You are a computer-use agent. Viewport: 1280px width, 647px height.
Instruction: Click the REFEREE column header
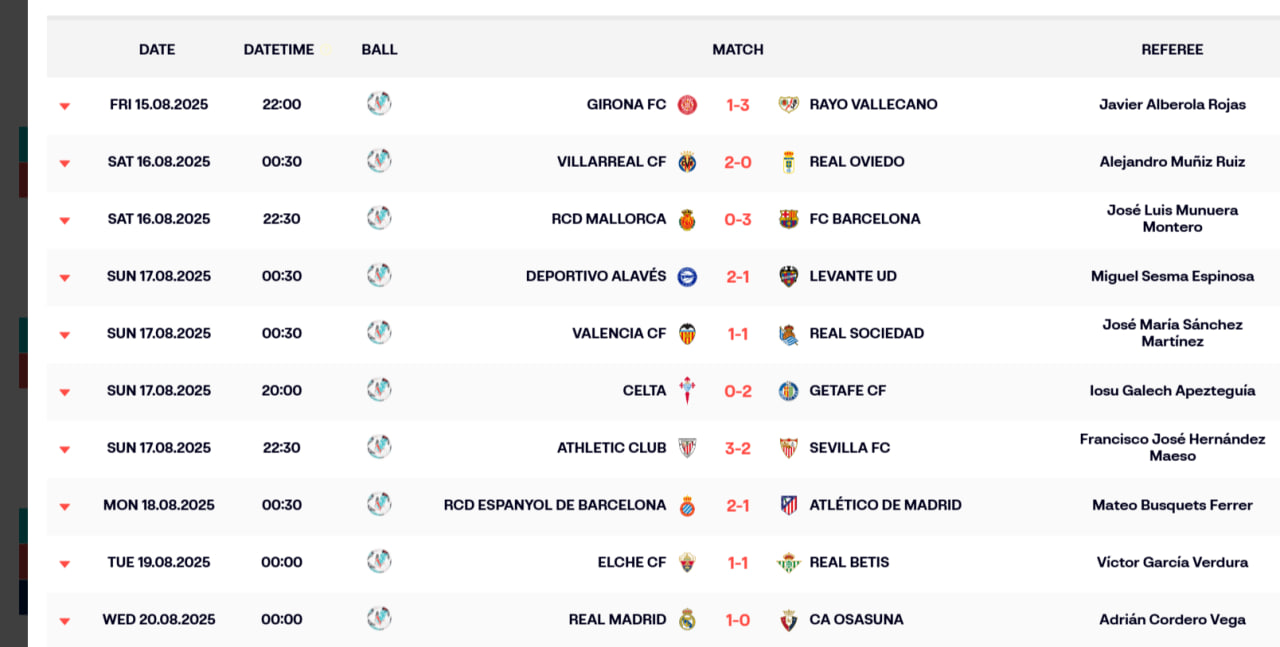pyautogui.click(x=1172, y=49)
